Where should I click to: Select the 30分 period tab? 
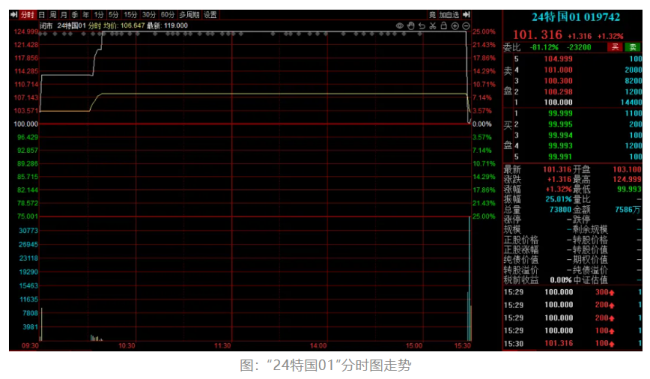click(148, 15)
